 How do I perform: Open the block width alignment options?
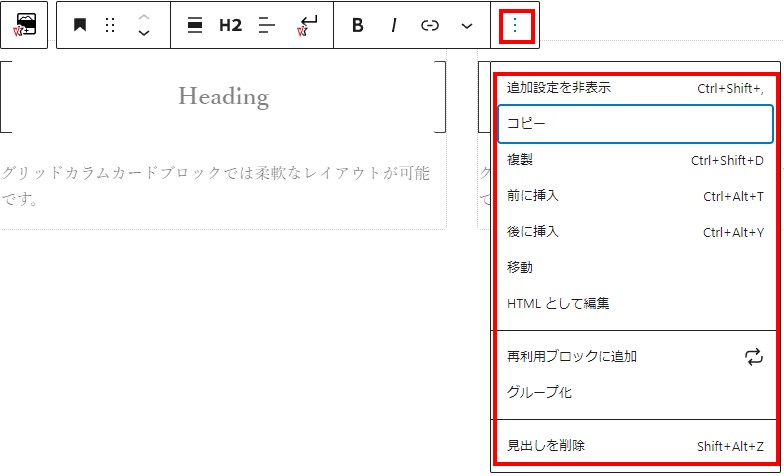coord(196,25)
